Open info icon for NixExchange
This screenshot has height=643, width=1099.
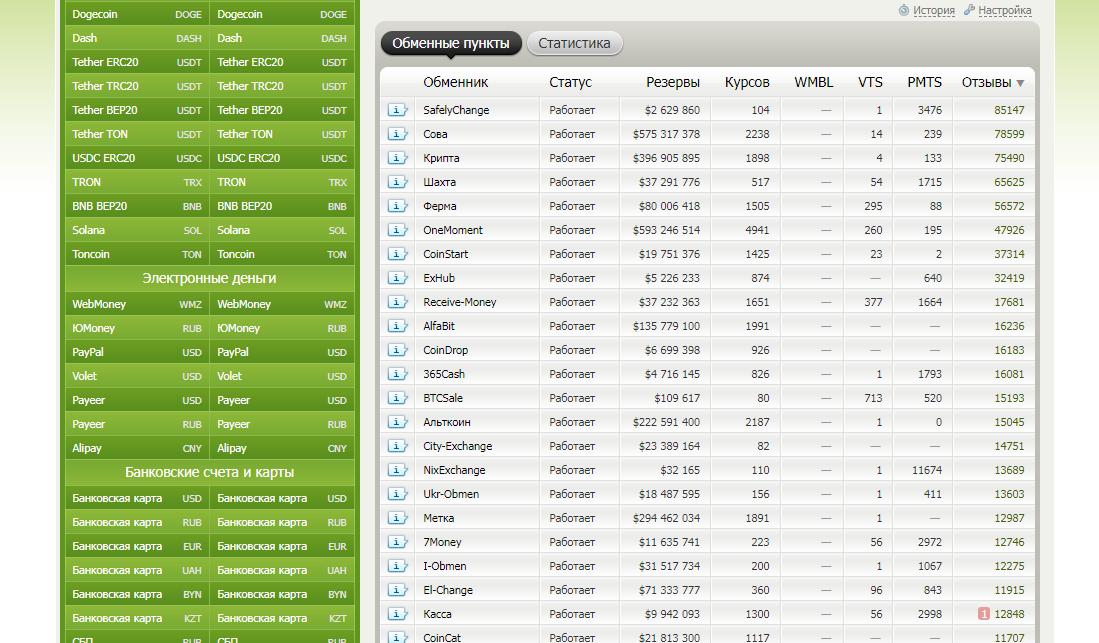point(397,470)
